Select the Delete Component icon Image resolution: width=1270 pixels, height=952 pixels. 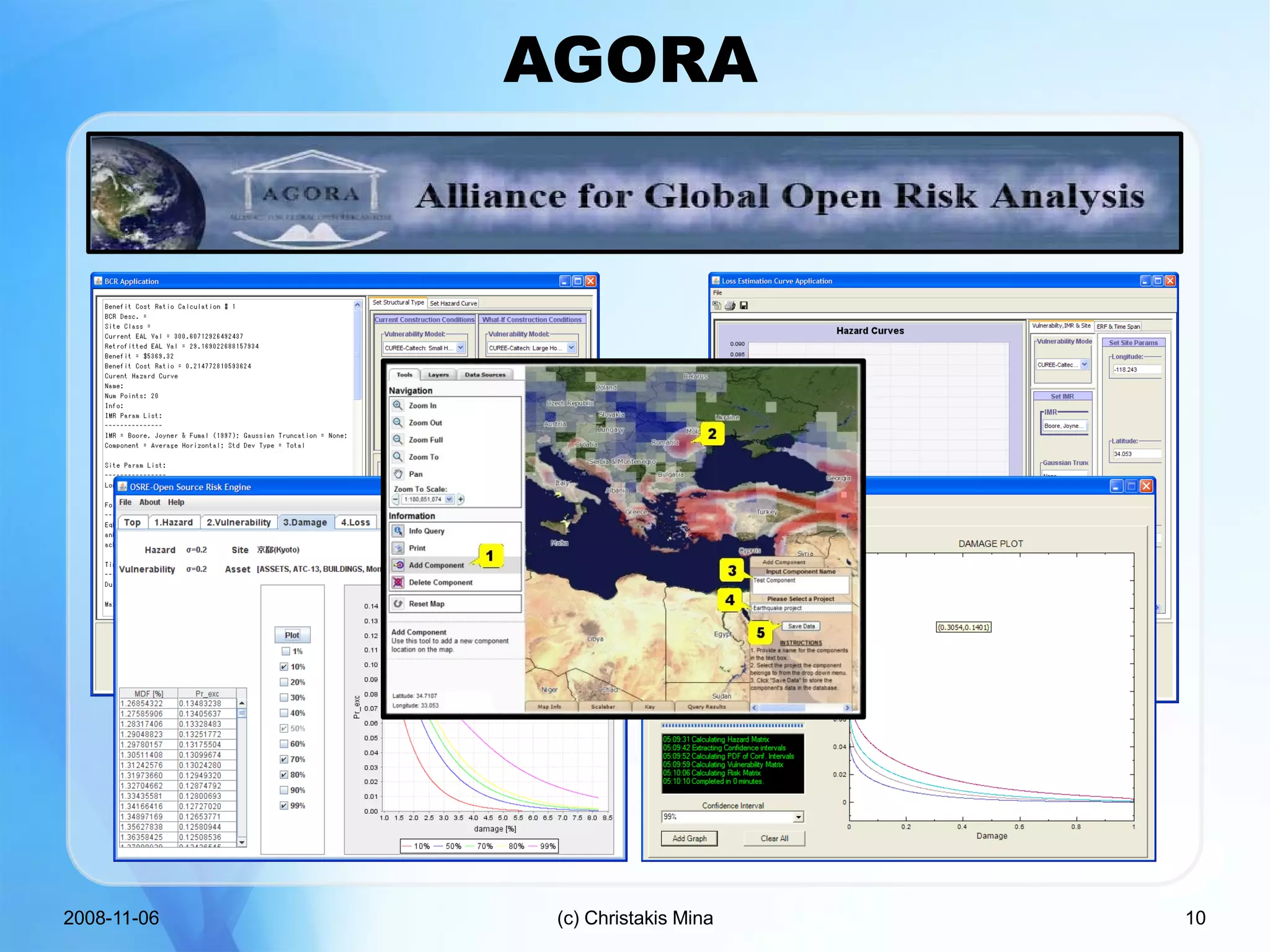click(x=398, y=582)
